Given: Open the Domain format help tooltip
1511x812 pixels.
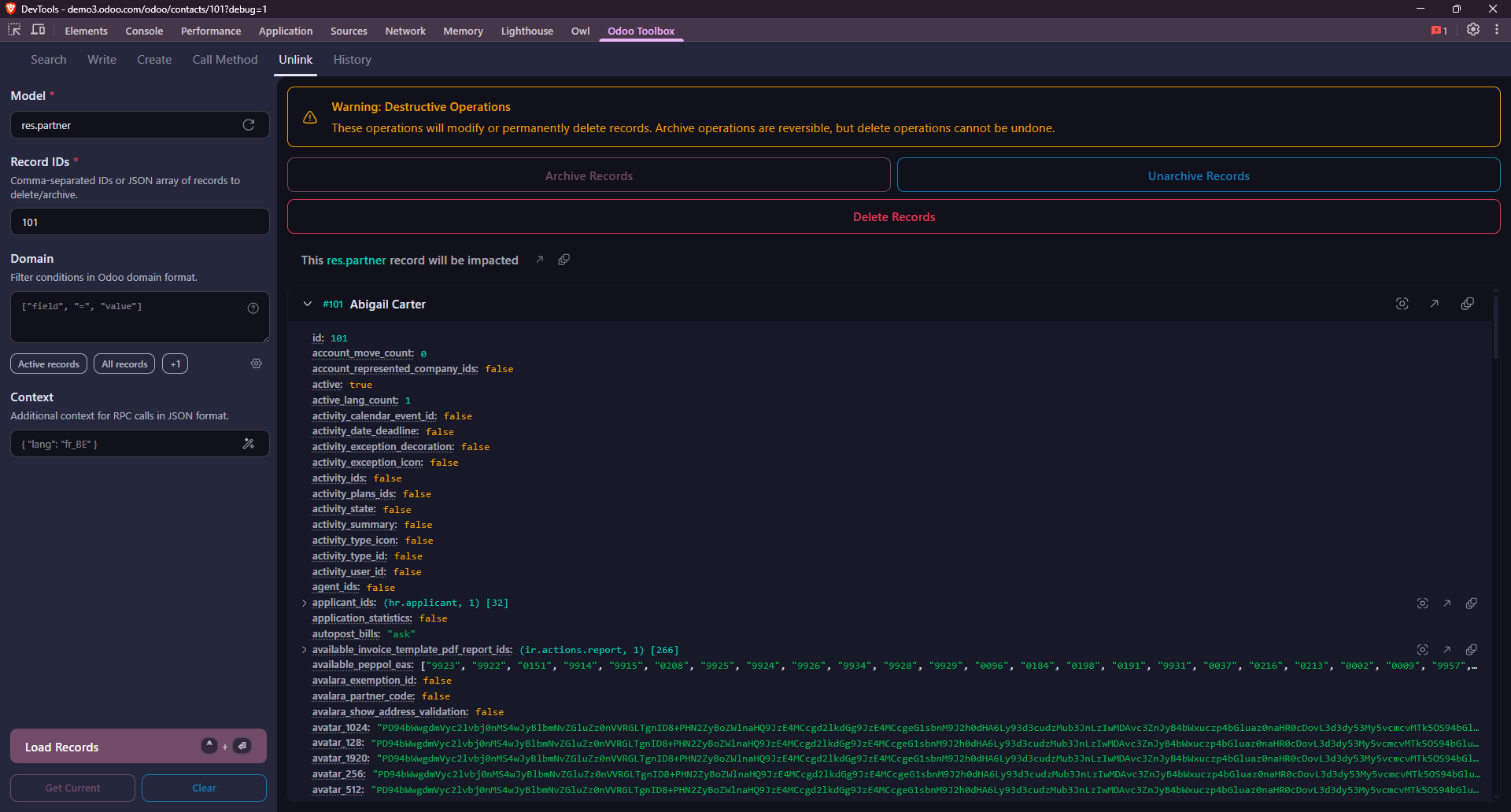Looking at the screenshot, I should pos(253,308).
